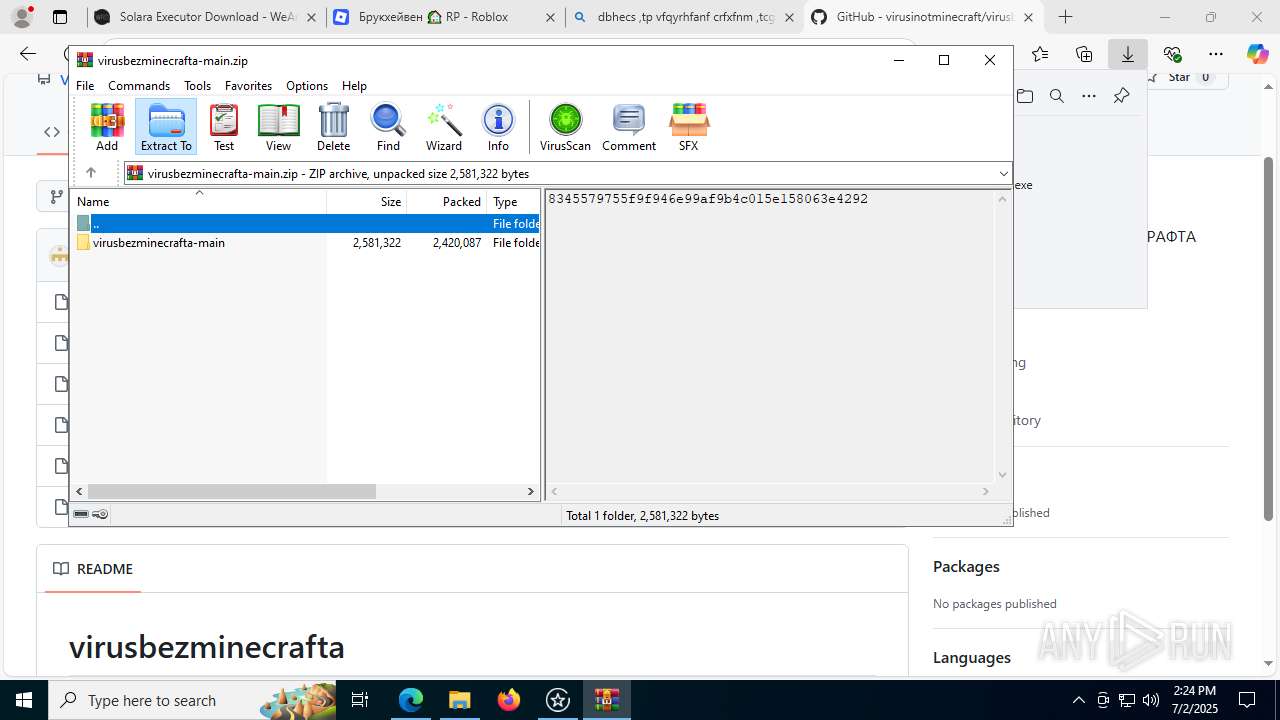Run the Test archive tool

tap(224, 127)
